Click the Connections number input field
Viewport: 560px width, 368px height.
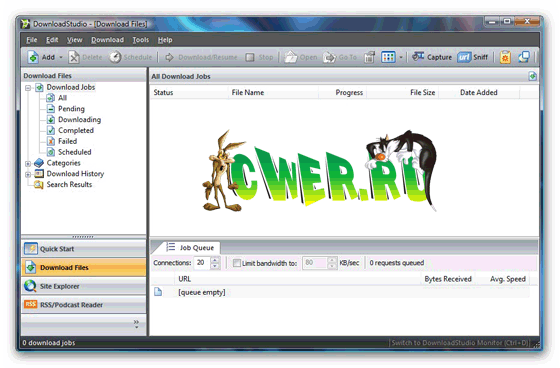pyautogui.click(x=202, y=263)
